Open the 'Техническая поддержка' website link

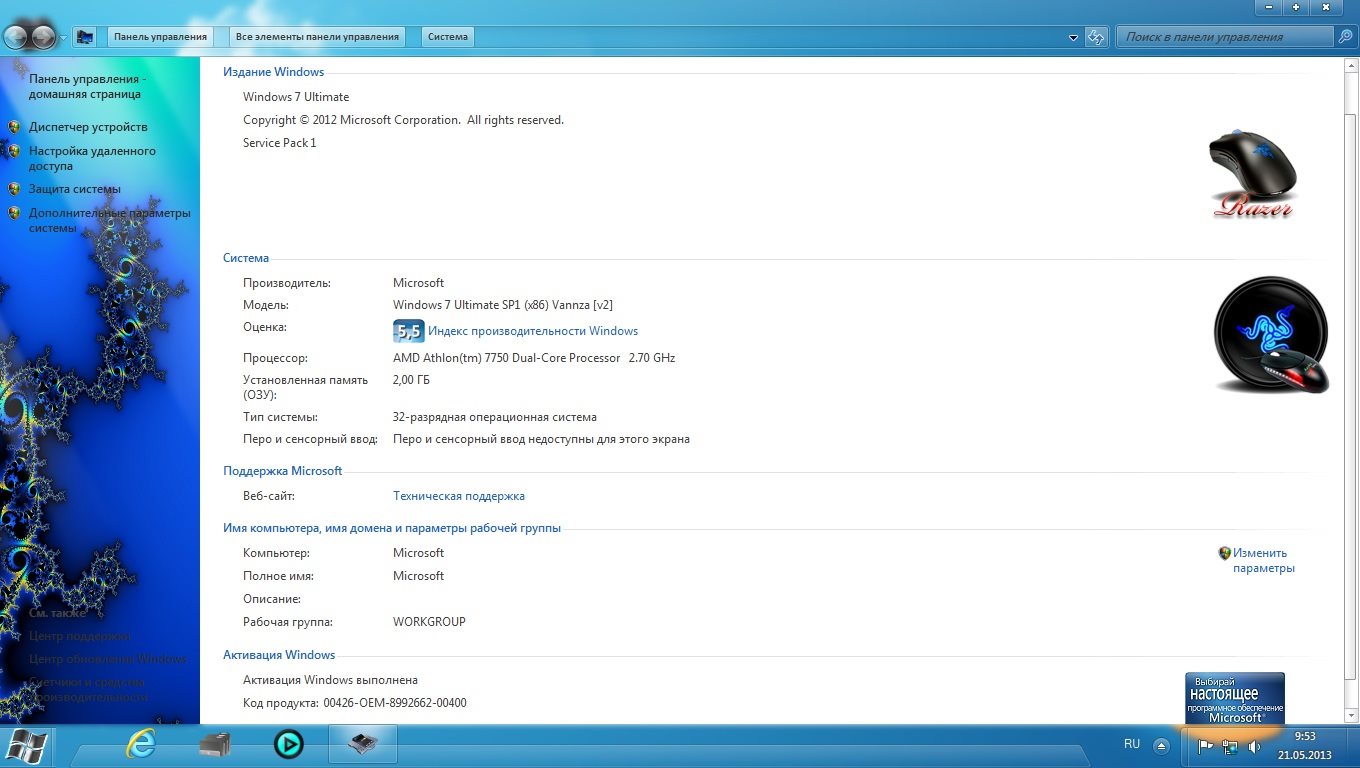459,496
